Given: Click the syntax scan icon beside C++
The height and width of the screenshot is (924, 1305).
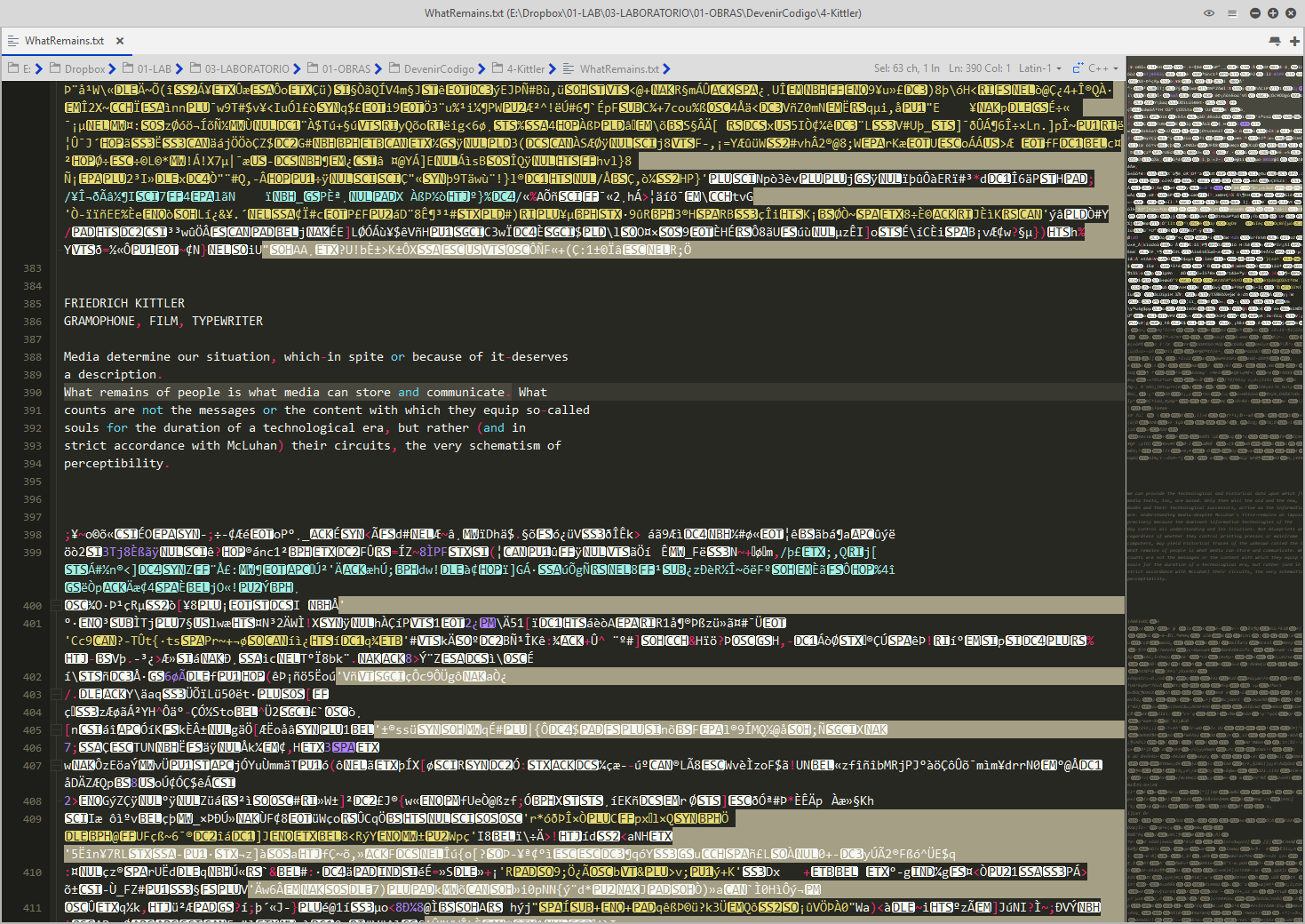Looking at the screenshot, I should (x=1078, y=68).
